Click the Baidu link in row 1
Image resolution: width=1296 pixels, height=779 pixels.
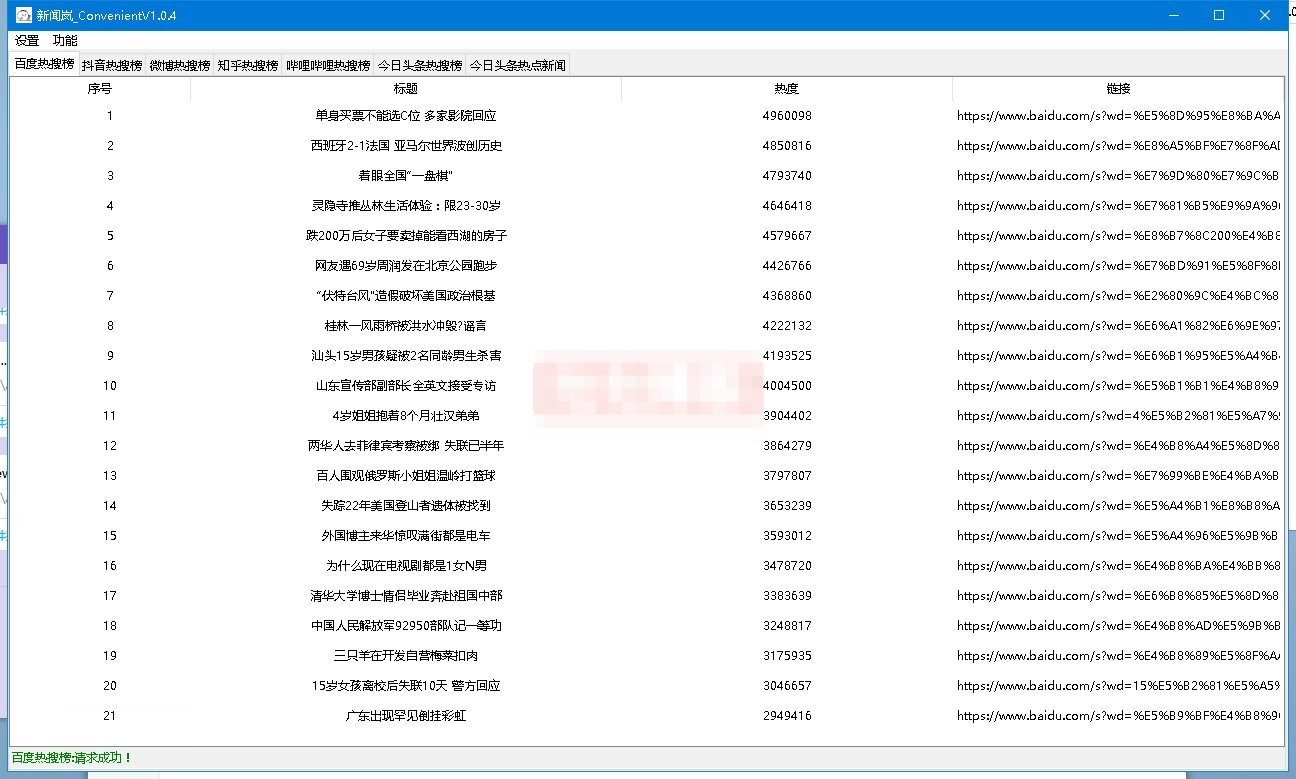pyautogui.click(x=1118, y=116)
